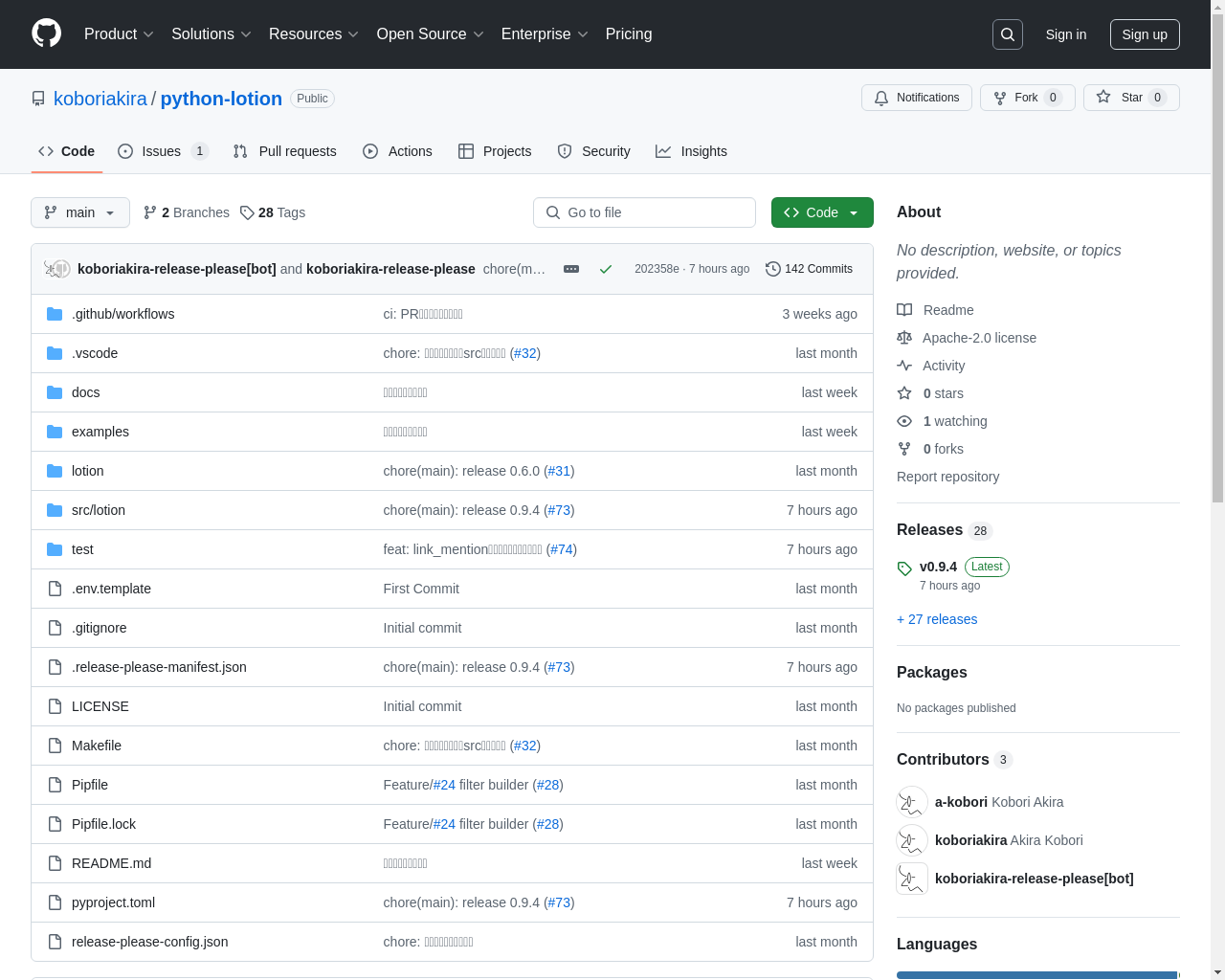The image size is (1225, 980).
Task: Expand the Enterprise menu
Action: click(x=545, y=34)
